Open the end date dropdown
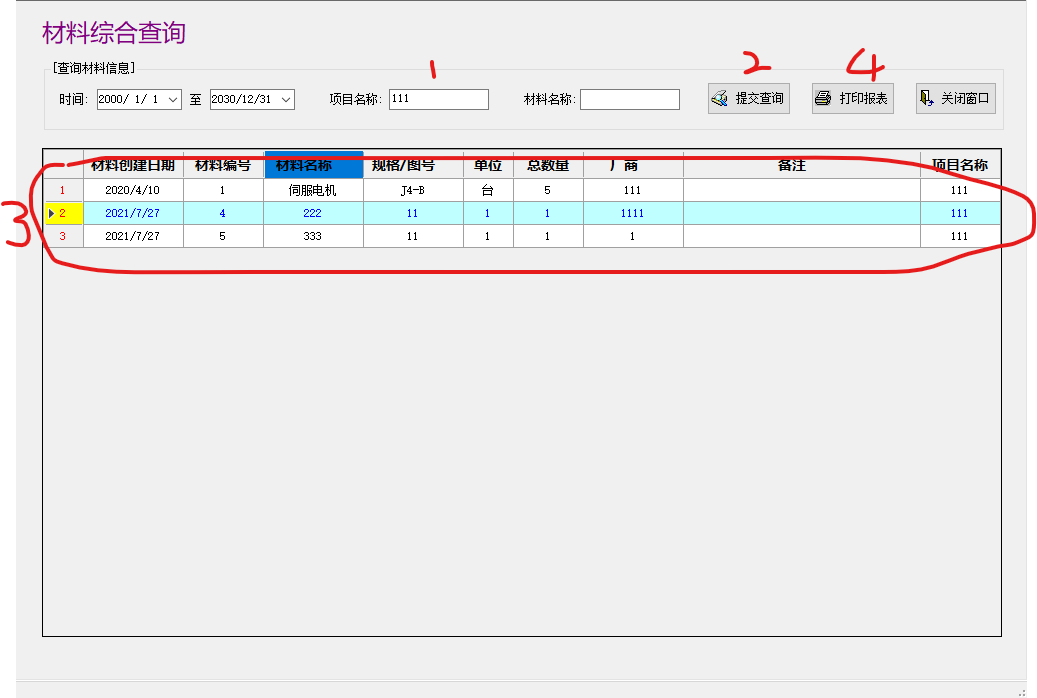The width and height of the screenshot is (1037, 698). (286, 99)
